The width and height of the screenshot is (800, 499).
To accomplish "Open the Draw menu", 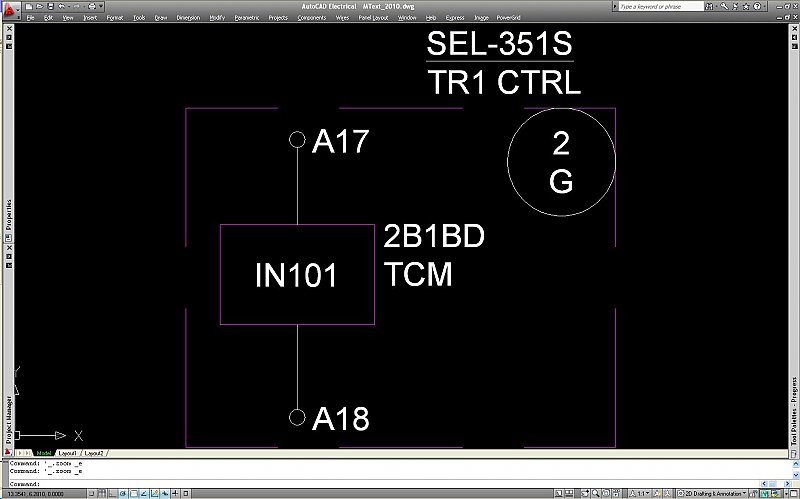I will [x=161, y=18].
